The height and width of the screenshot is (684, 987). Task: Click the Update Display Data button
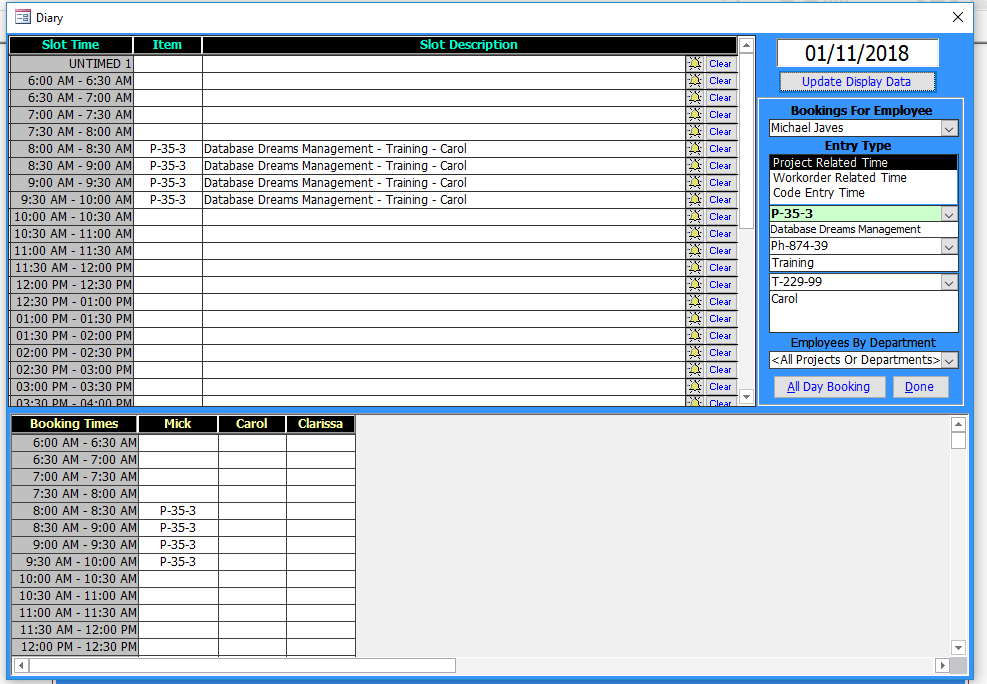857,82
